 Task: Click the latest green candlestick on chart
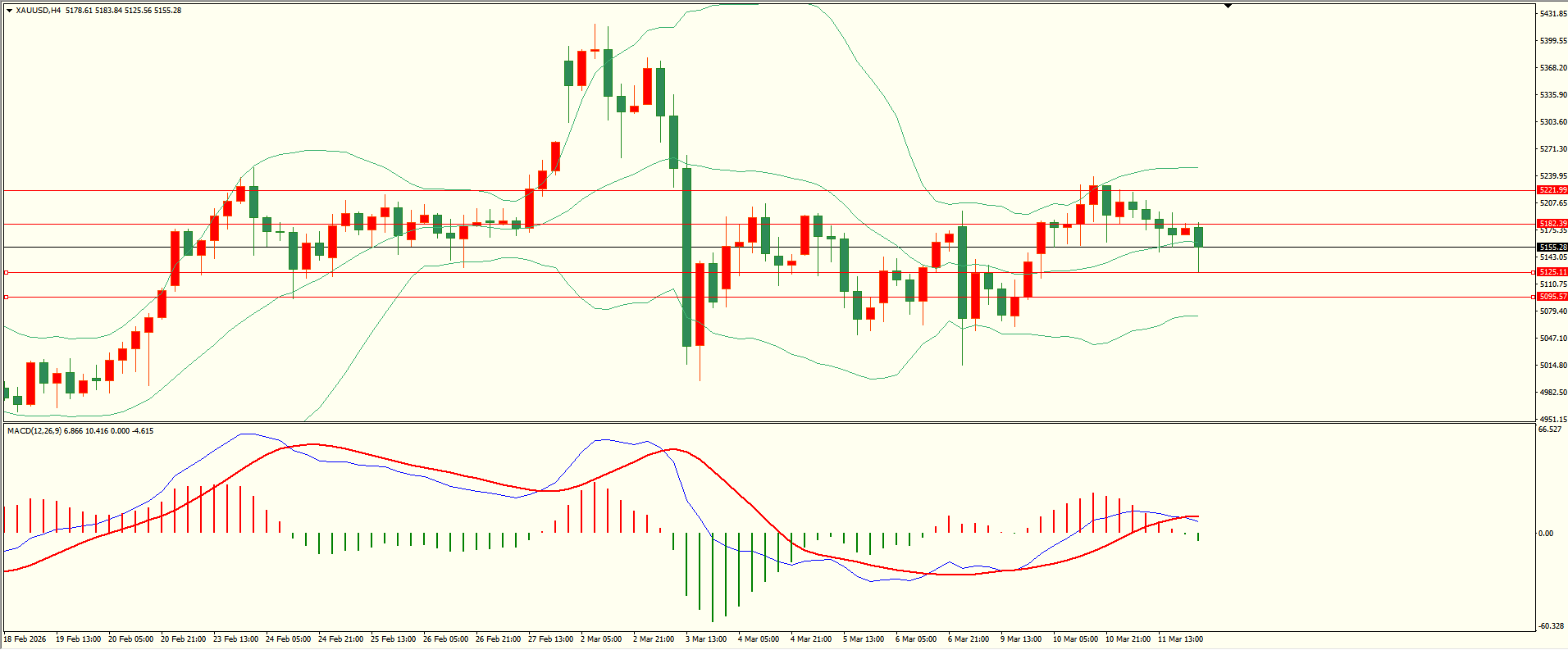coord(1198,237)
